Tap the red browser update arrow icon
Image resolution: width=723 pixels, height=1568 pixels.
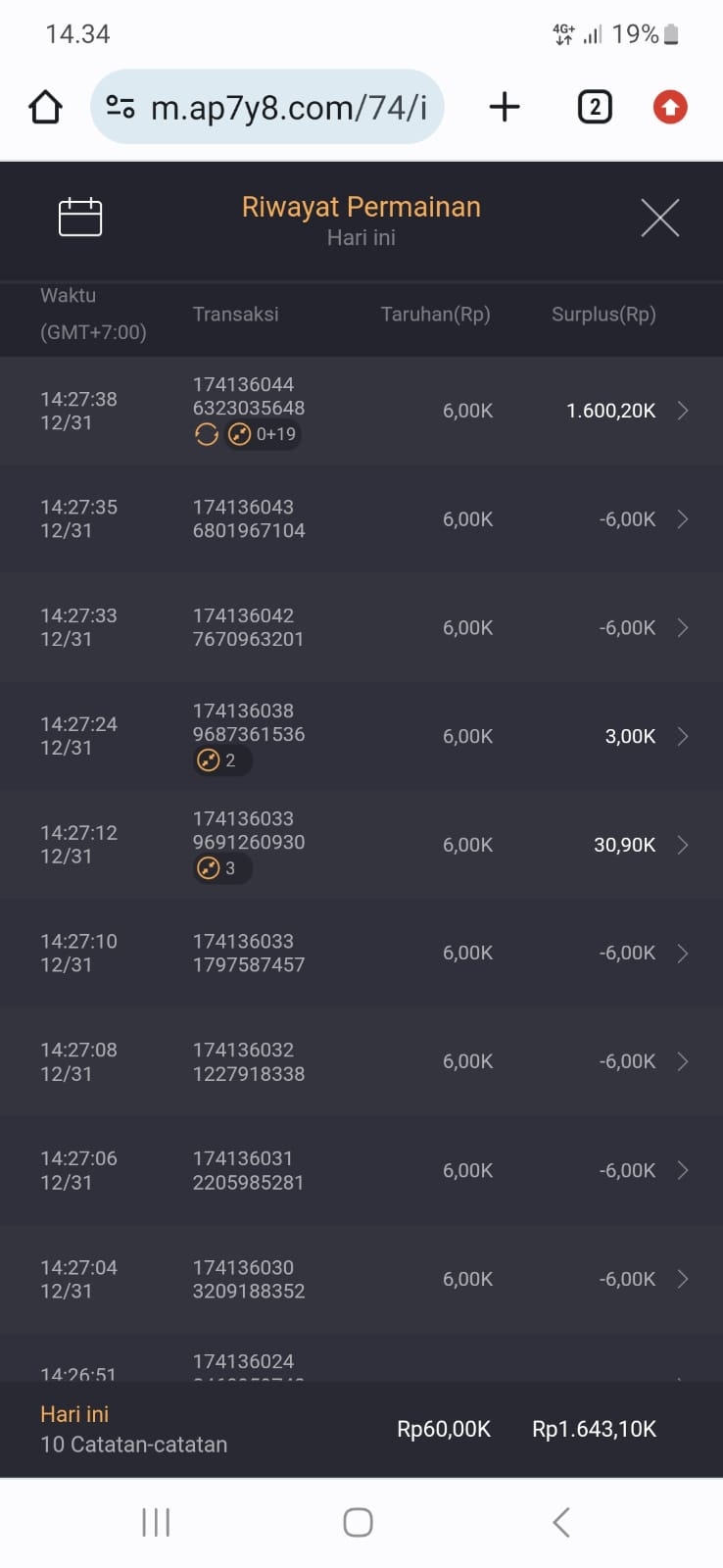click(670, 107)
